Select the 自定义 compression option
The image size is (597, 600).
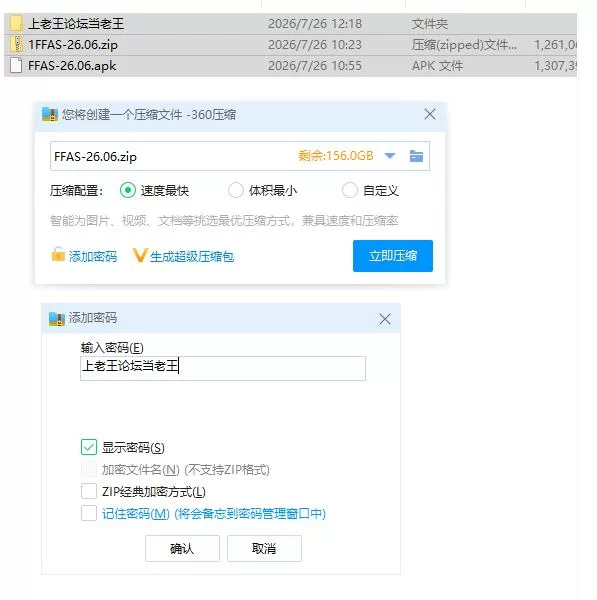point(349,190)
